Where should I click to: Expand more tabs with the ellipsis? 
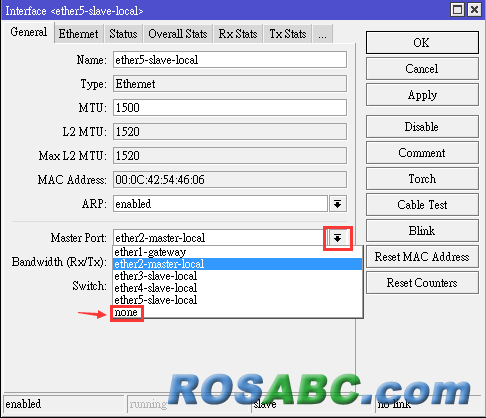pos(322,34)
